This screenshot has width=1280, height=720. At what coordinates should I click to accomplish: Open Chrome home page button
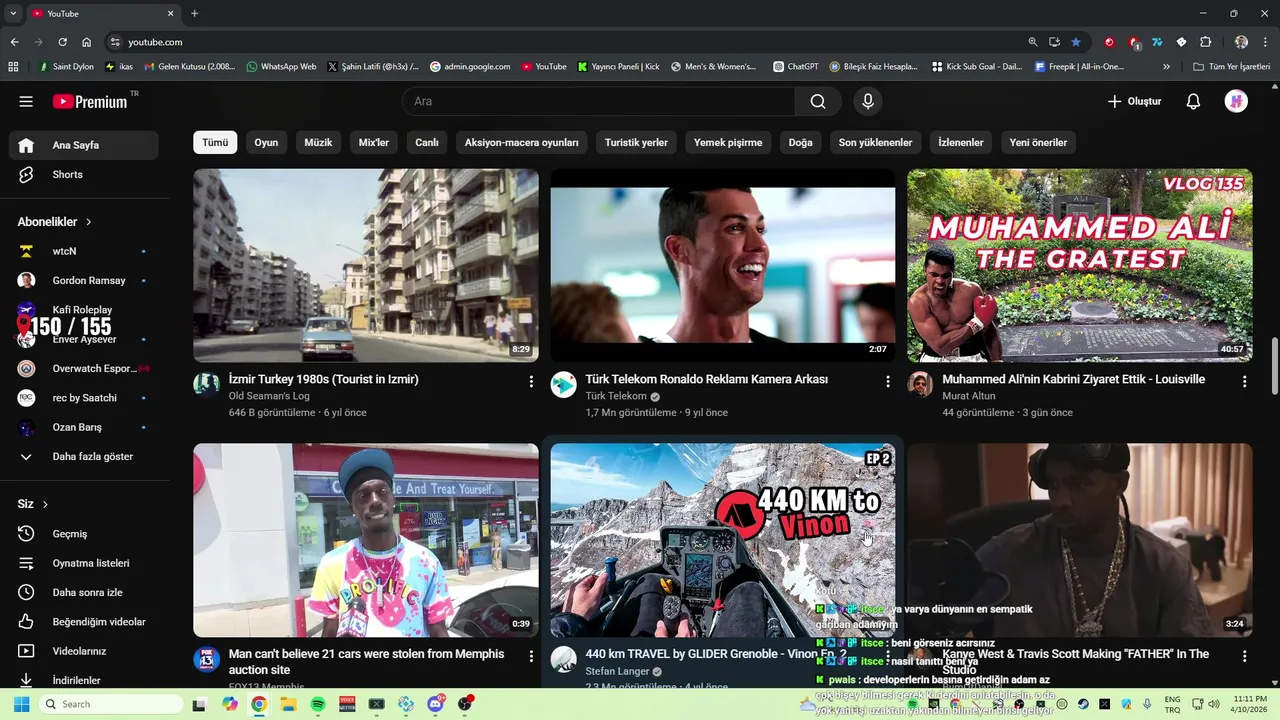(x=87, y=42)
